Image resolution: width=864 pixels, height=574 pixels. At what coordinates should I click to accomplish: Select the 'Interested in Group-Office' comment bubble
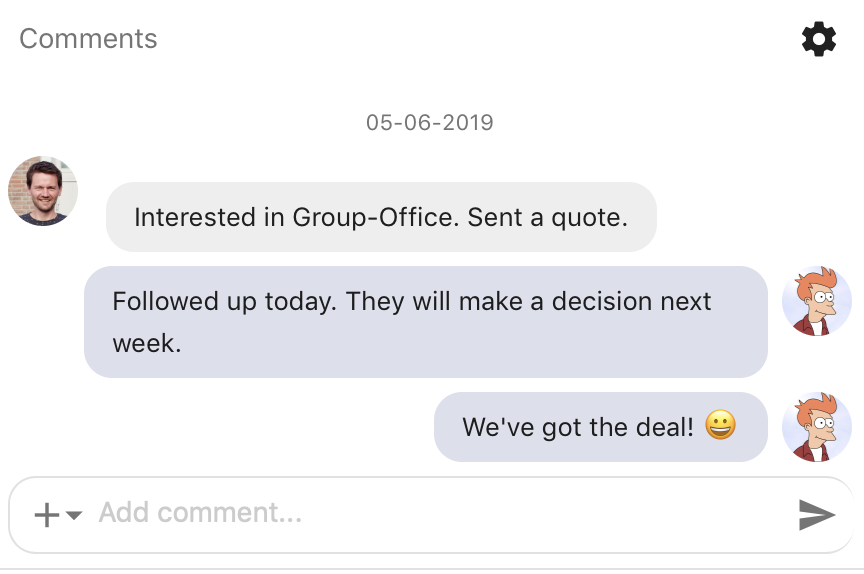[381, 217]
